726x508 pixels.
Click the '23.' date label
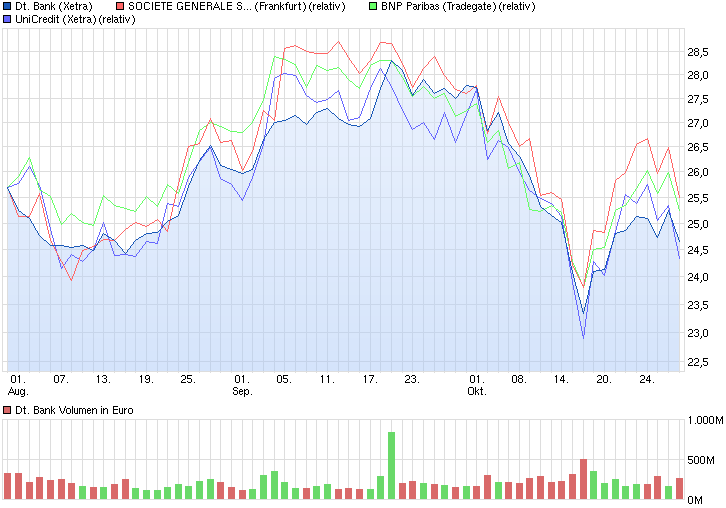412,380
